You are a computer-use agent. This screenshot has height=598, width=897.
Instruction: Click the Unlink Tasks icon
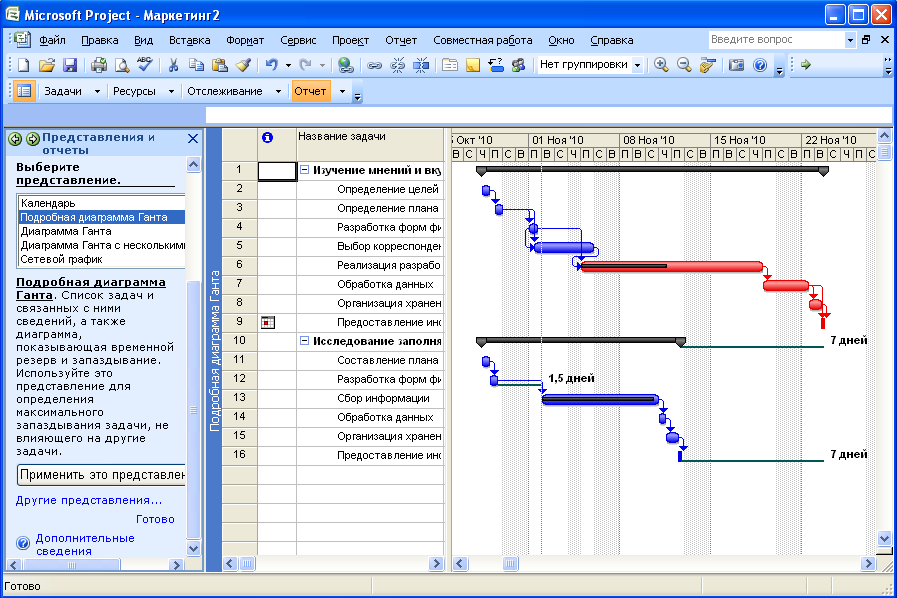pos(398,65)
